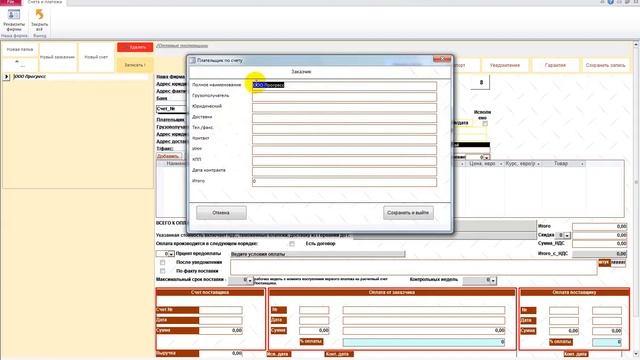This screenshot has height=360, width=640.
Task: Click the Новый счет button
Action: 96,57
